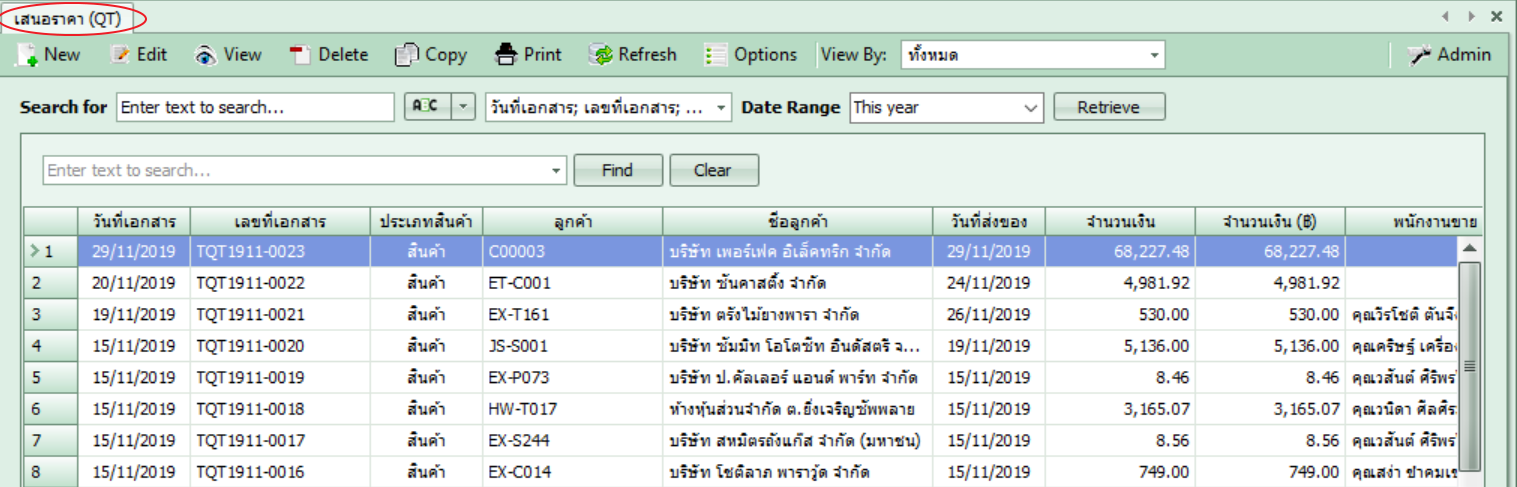Refresh the quotation list

601,55
